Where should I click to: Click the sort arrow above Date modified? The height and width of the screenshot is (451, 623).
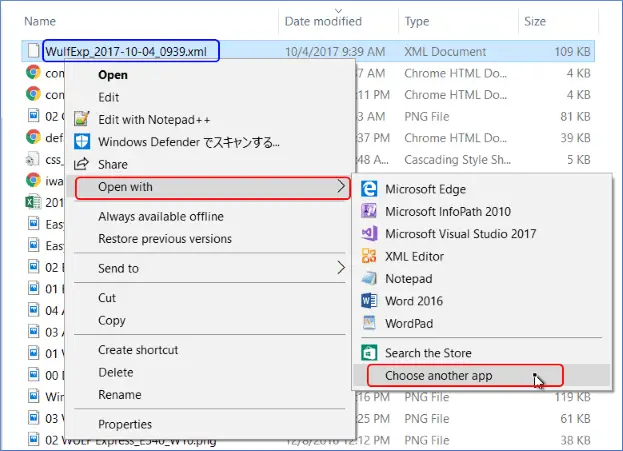coord(338,10)
